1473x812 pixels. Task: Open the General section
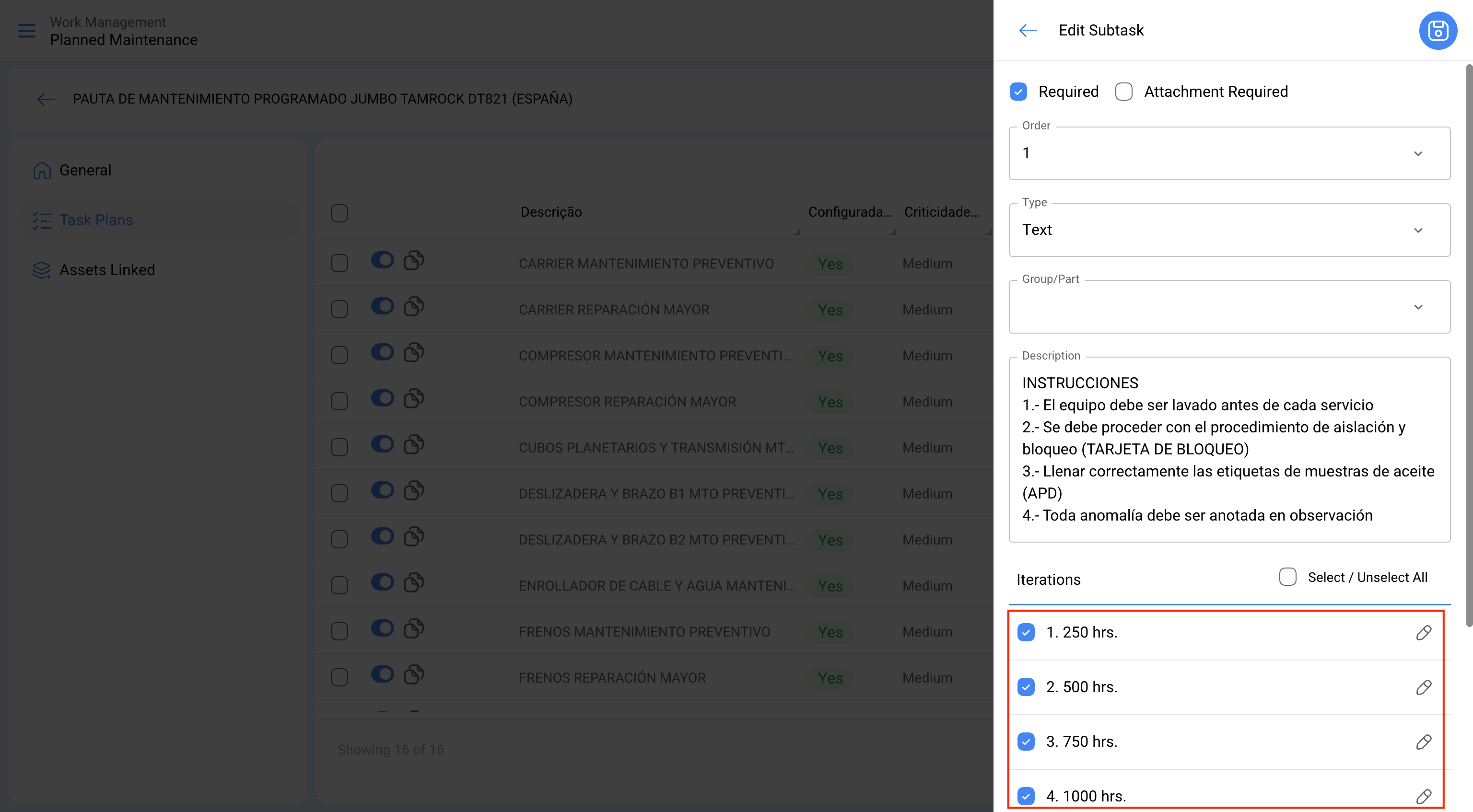(157, 171)
